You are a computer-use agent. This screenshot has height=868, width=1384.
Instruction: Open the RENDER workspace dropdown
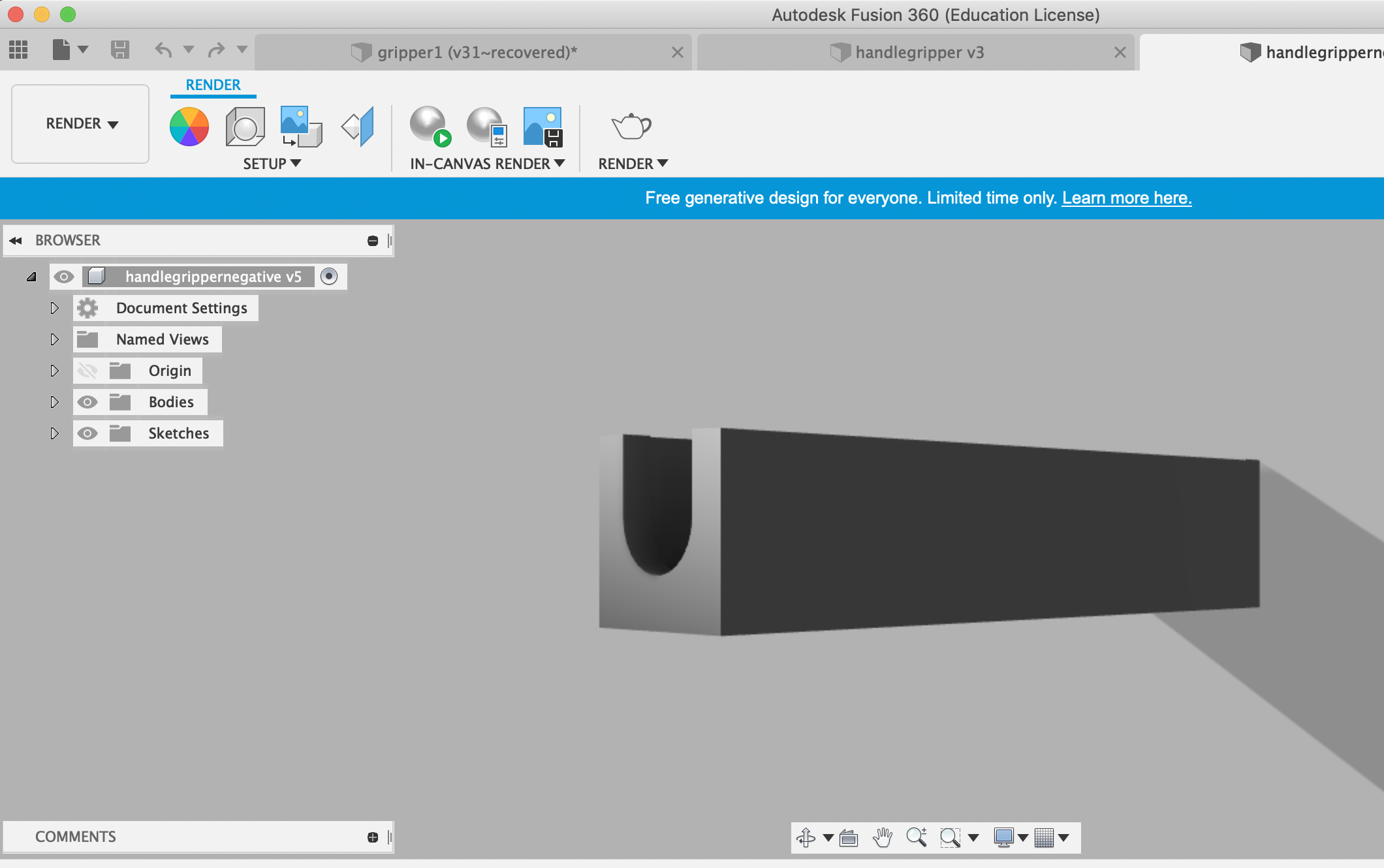click(81, 124)
